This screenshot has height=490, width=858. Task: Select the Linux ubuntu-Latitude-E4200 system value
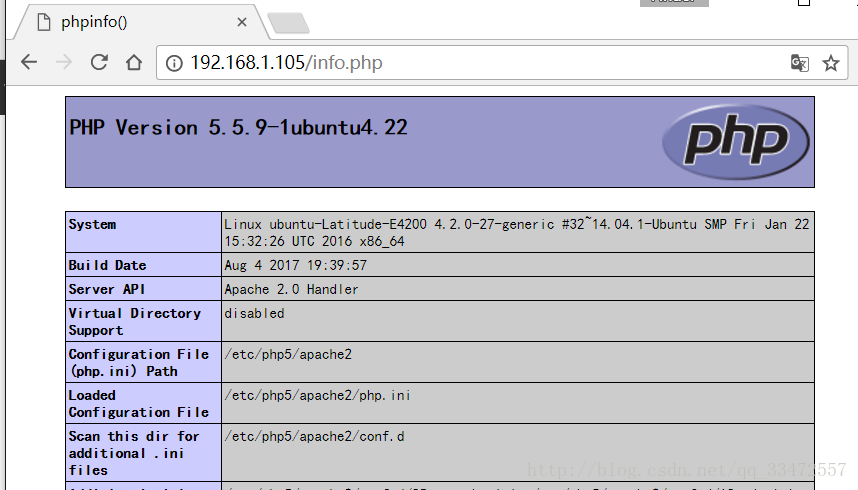[517, 233]
